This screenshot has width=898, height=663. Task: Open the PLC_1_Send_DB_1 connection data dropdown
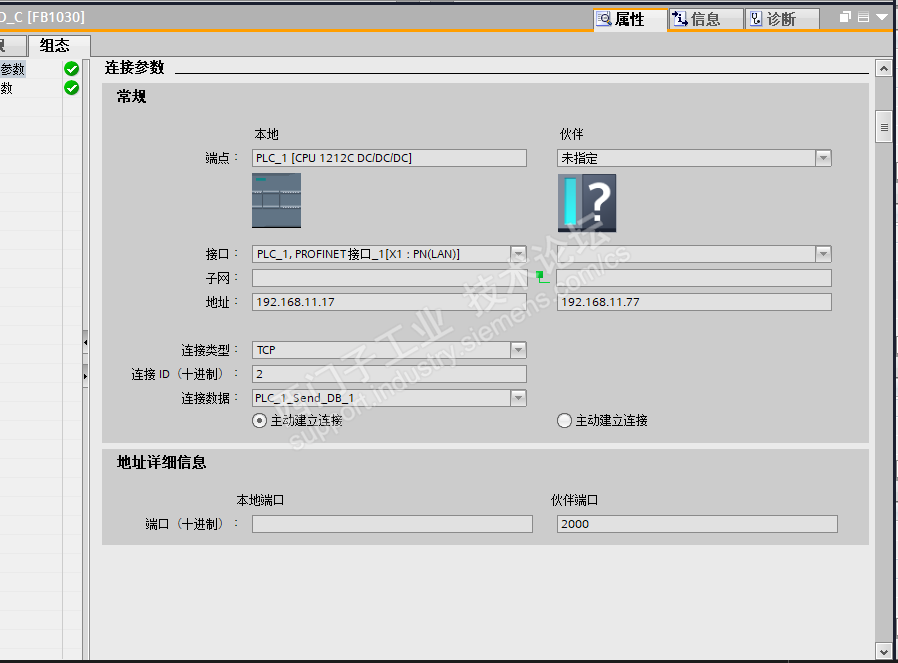click(518, 398)
